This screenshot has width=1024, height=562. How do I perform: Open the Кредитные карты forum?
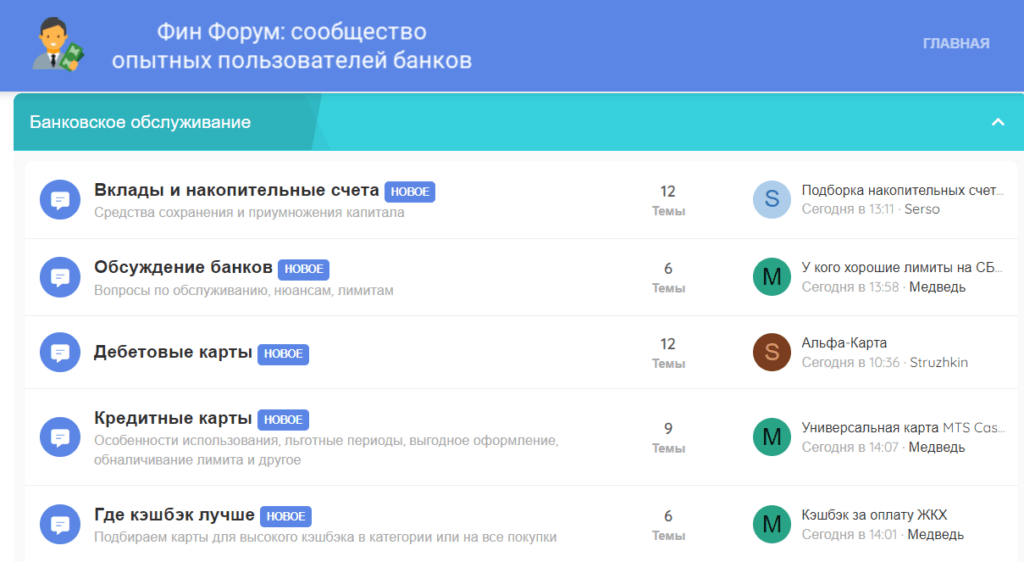coord(173,418)
